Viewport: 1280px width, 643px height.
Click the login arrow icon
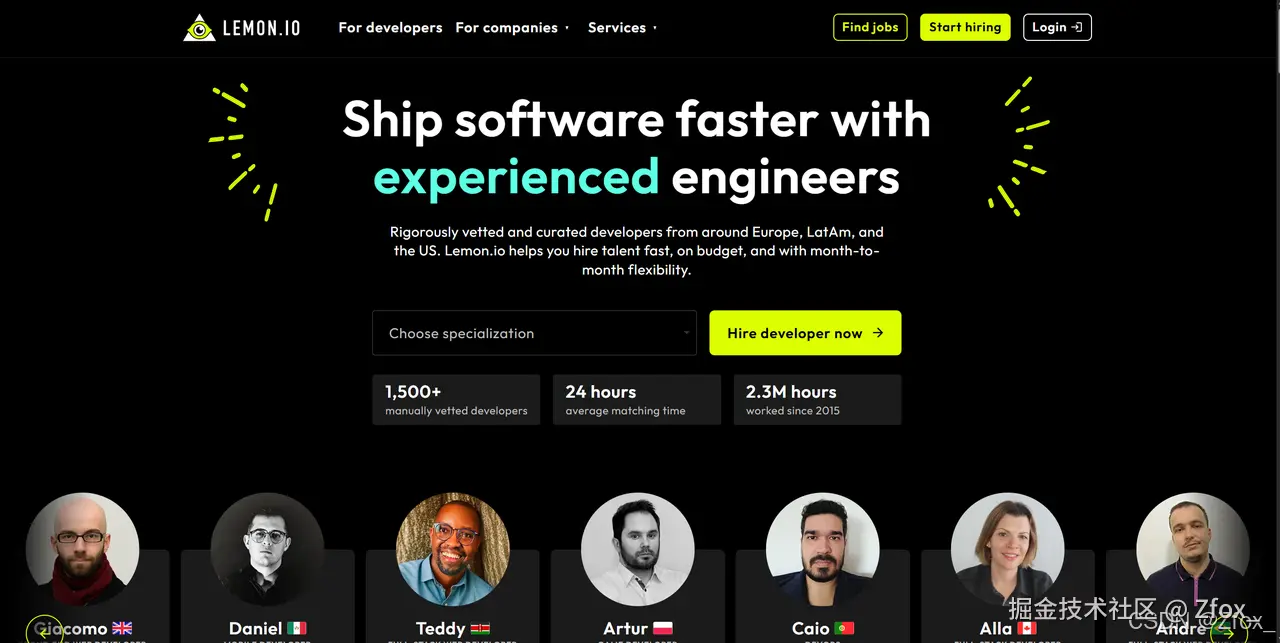(x=1076, y=27)
